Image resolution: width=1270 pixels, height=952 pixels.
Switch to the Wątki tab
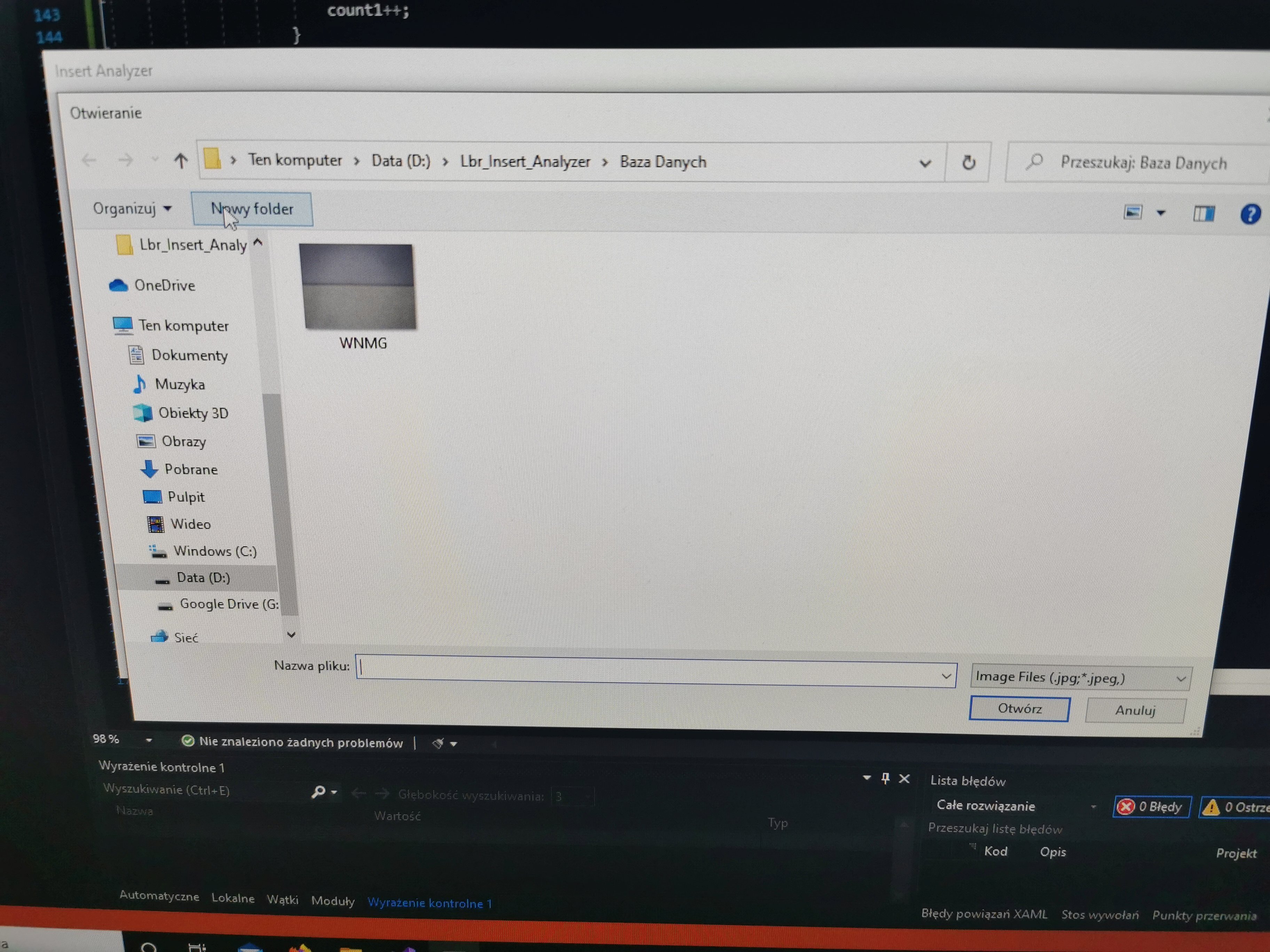point(282,900)
